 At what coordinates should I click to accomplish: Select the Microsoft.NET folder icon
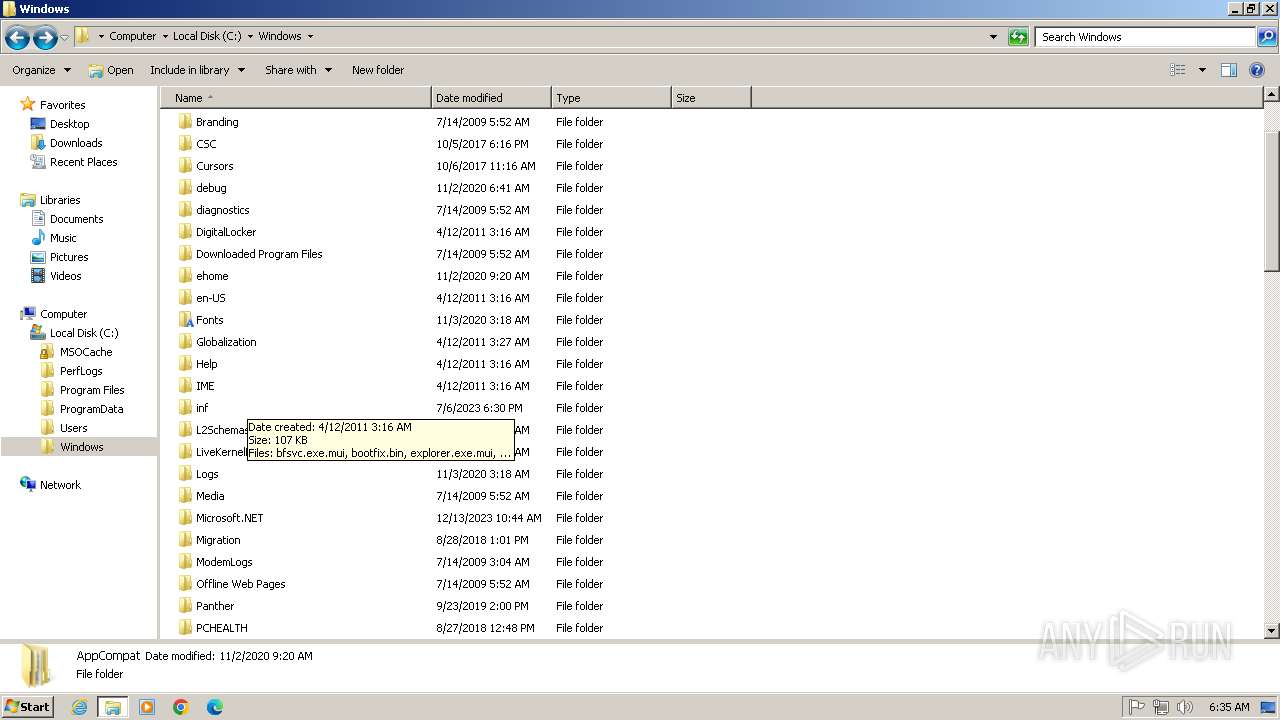click(x=185, y=518)
